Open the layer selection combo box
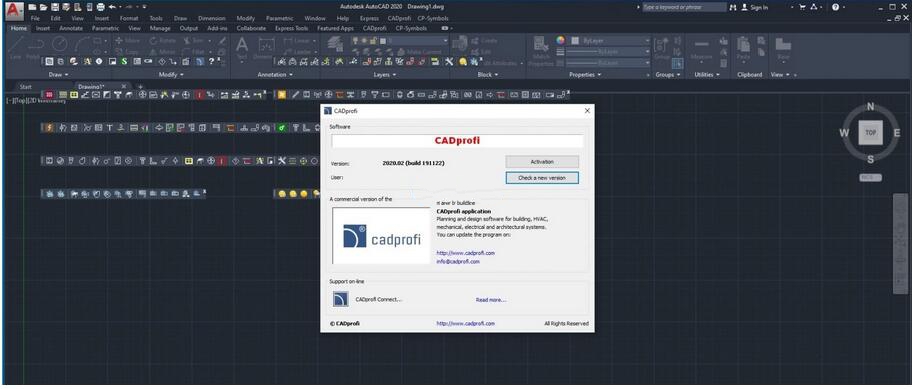923x389 pixels. pyautogui.click(x=399, y=41)
